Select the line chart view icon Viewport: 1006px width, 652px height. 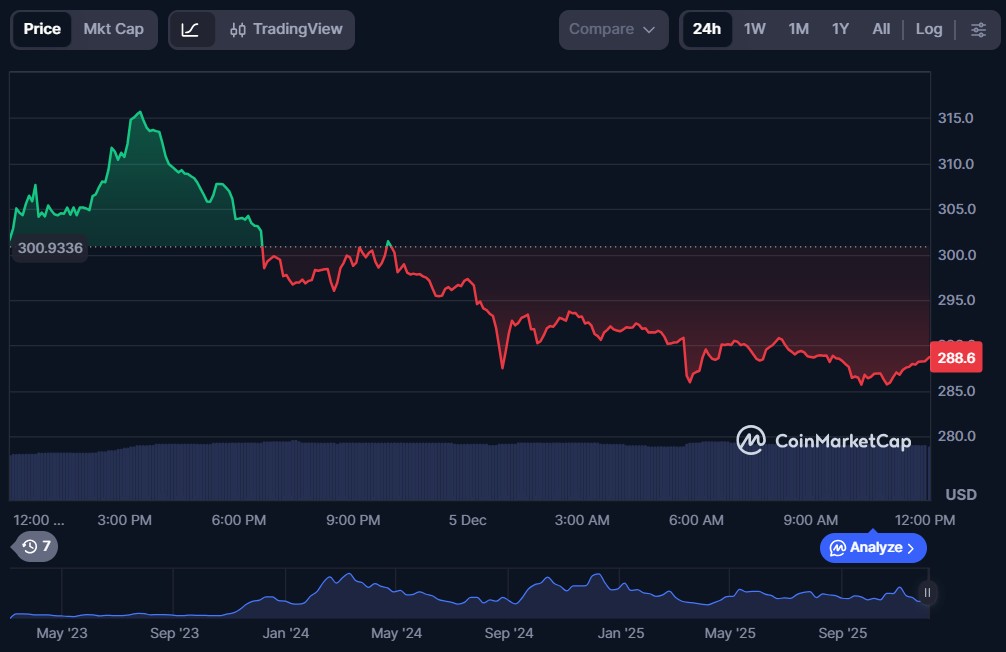click(x=190, y=30)
